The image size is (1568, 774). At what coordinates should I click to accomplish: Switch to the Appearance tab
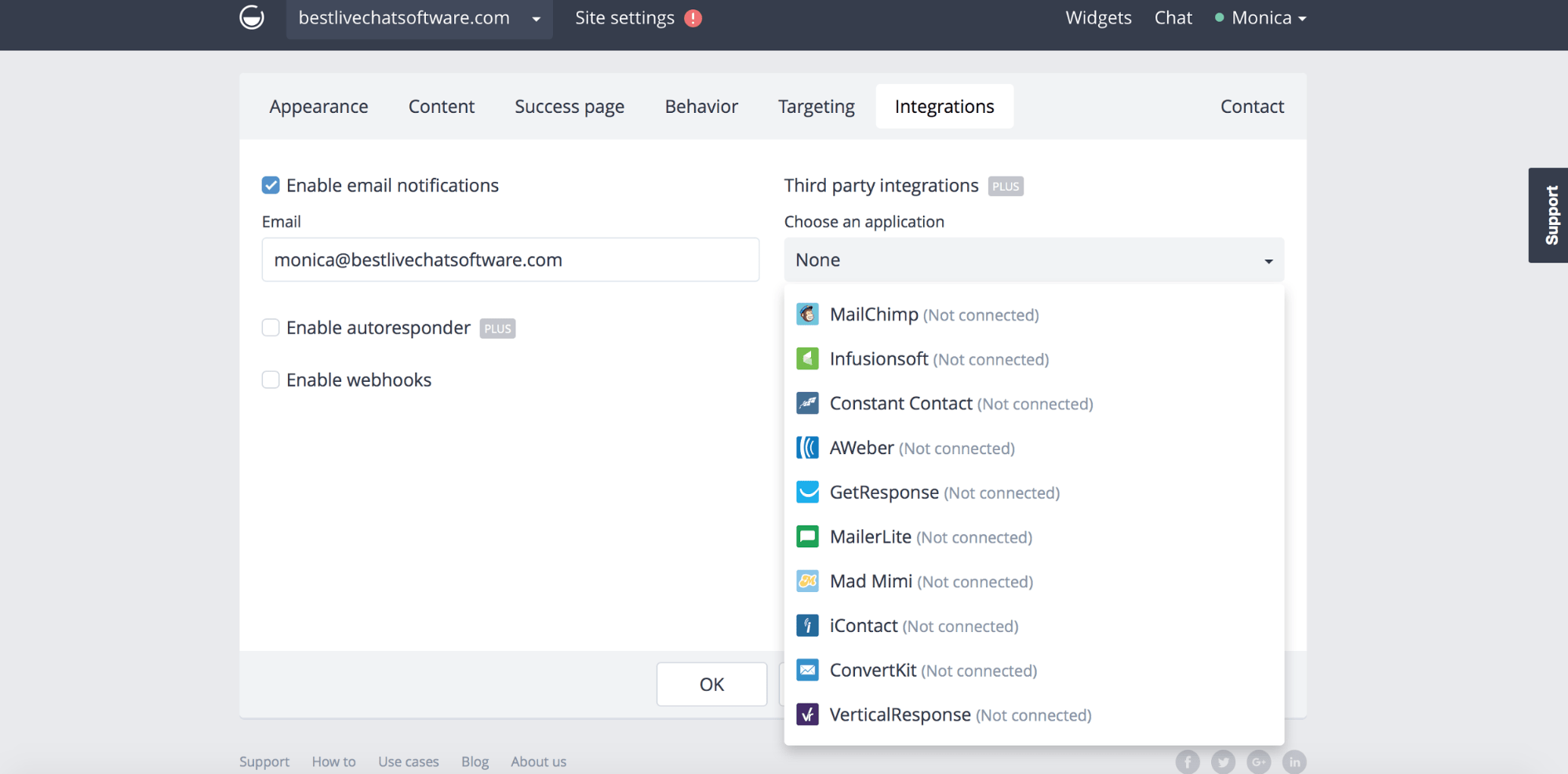pyautogui.click(x=318, y=107)
